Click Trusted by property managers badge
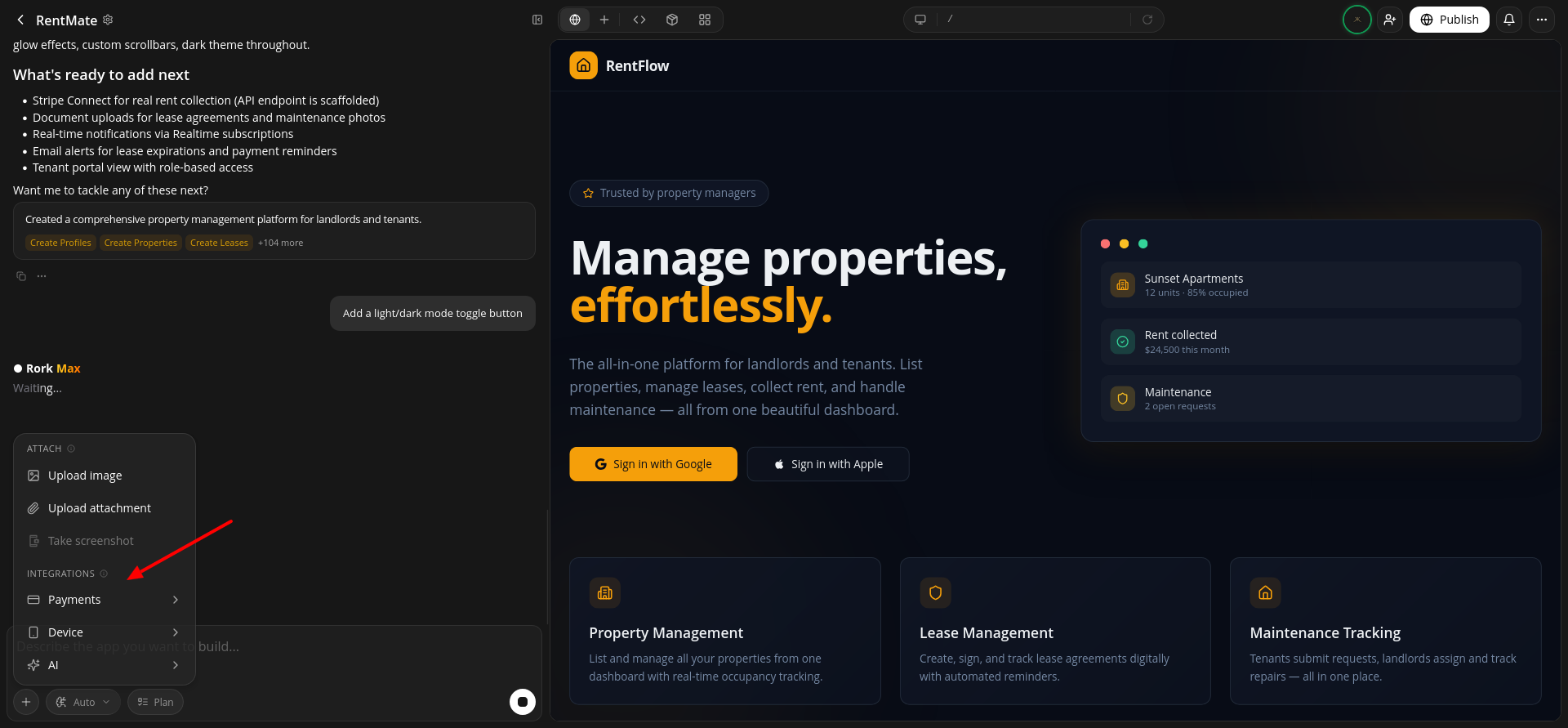 click(669, 193)
